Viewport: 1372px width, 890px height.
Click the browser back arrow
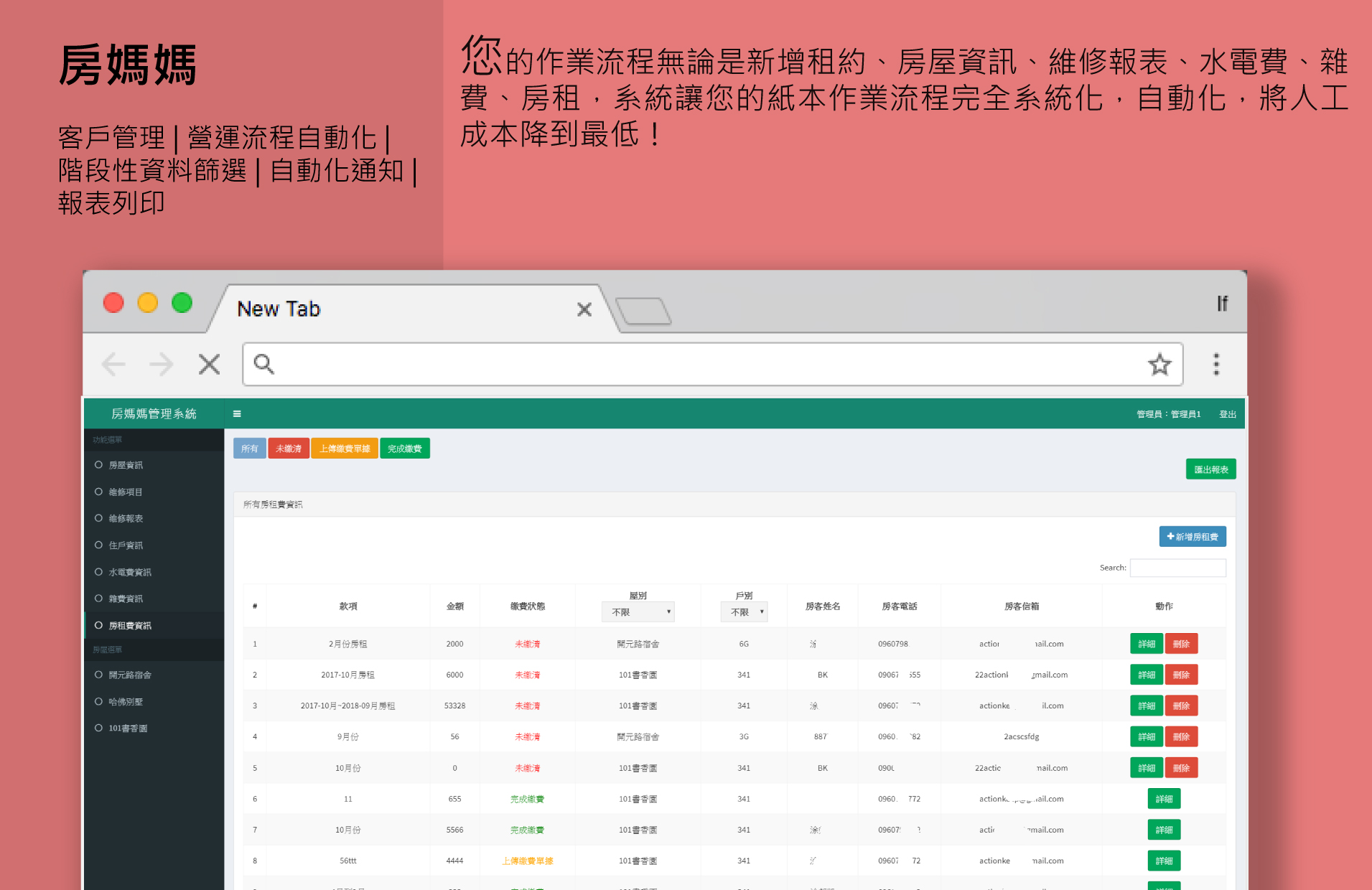tap(113, 365)
